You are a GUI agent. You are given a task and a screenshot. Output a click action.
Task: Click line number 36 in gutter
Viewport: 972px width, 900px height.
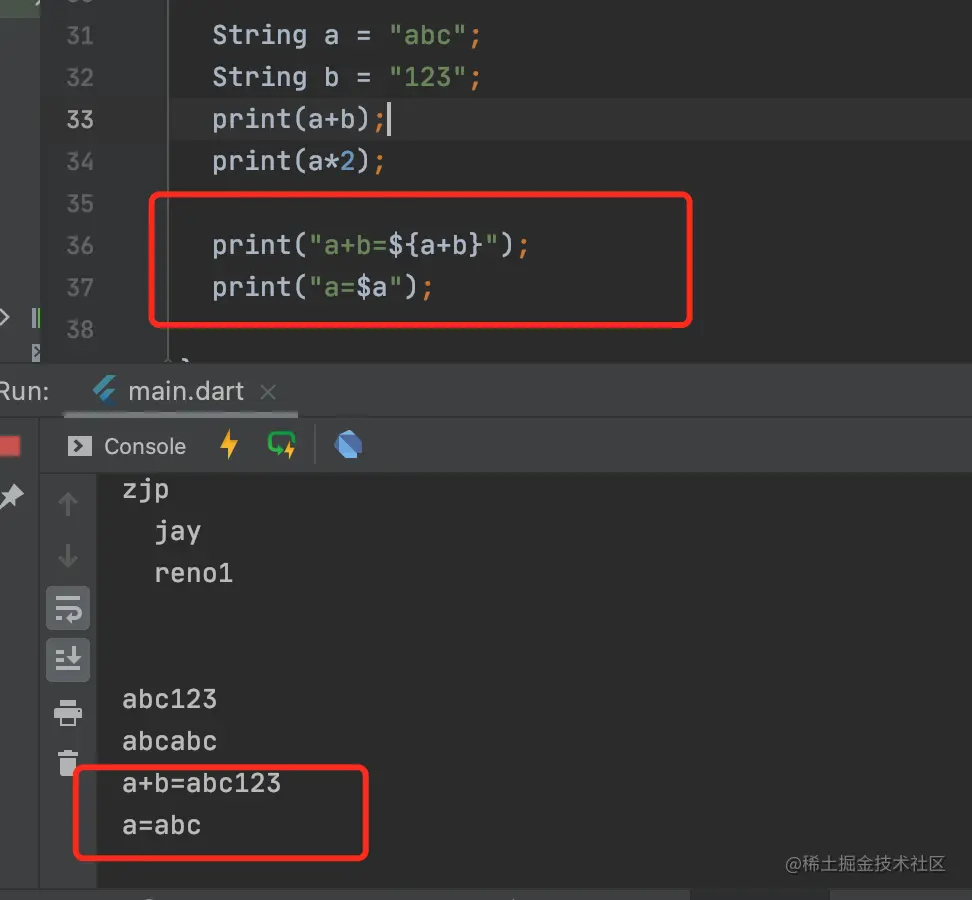click(x=80, y=245)
